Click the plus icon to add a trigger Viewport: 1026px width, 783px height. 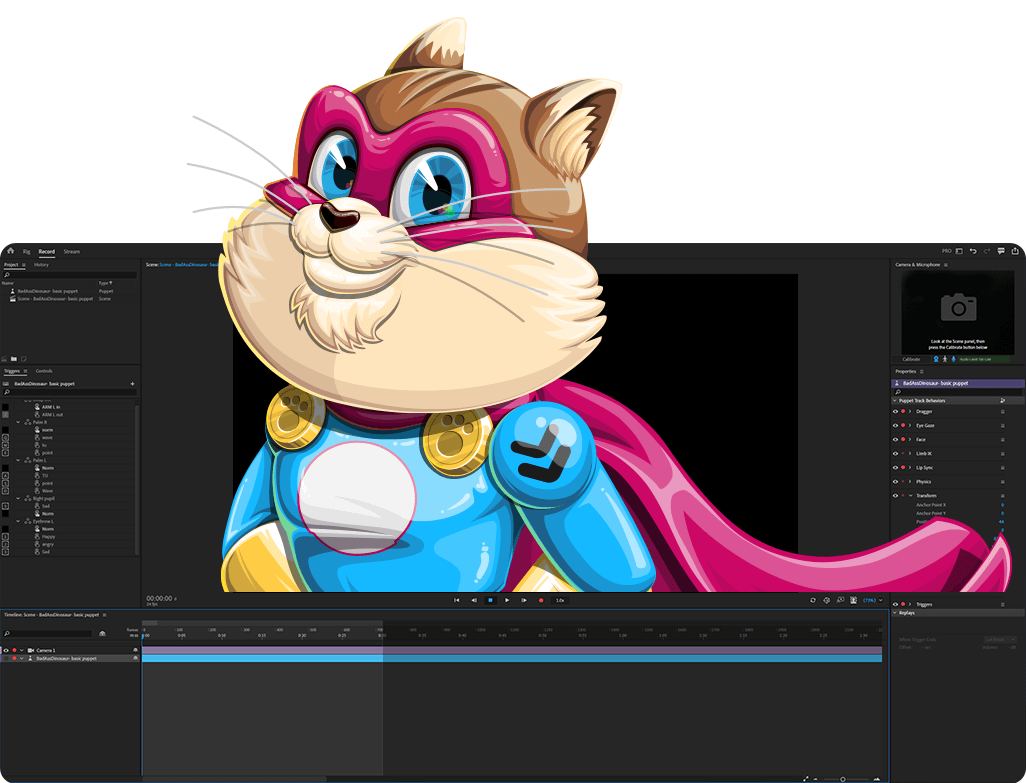(132, 383)
